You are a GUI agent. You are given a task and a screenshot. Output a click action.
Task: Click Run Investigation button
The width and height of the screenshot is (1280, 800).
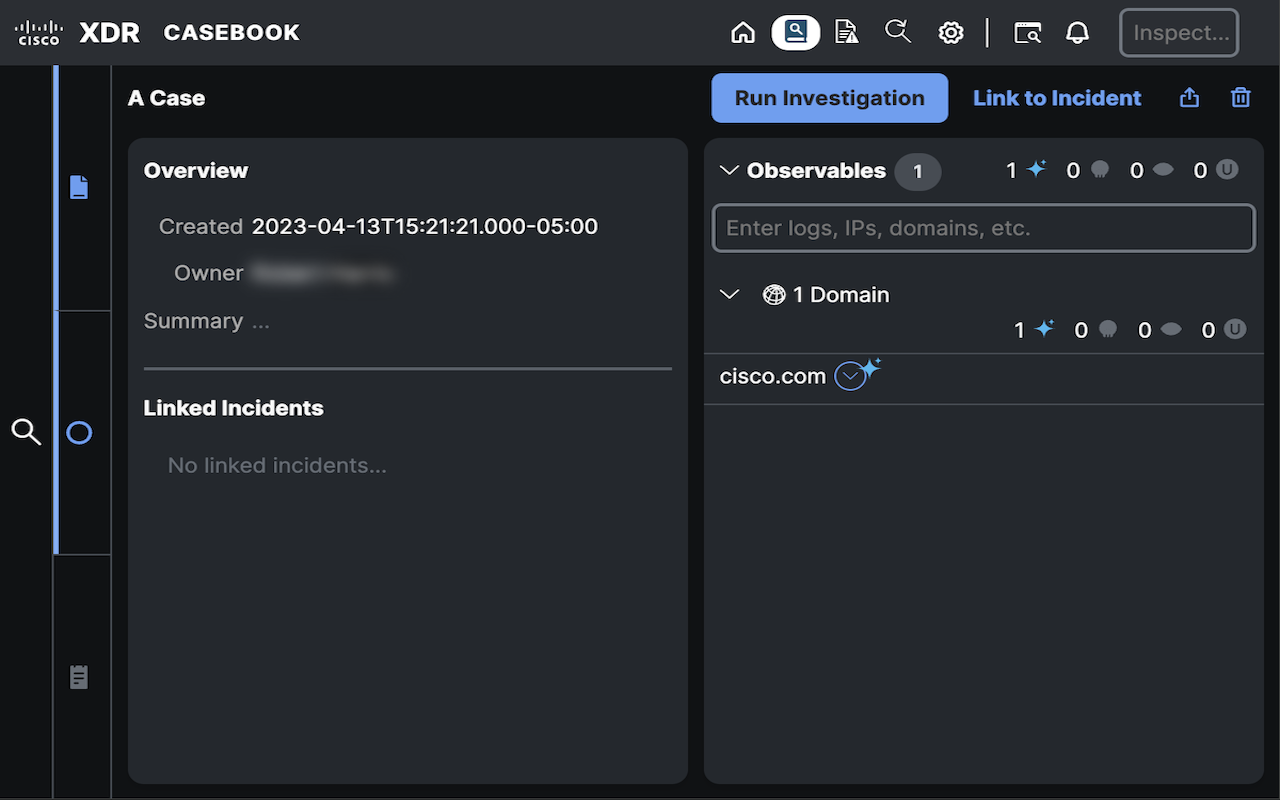tap(830, 98)
